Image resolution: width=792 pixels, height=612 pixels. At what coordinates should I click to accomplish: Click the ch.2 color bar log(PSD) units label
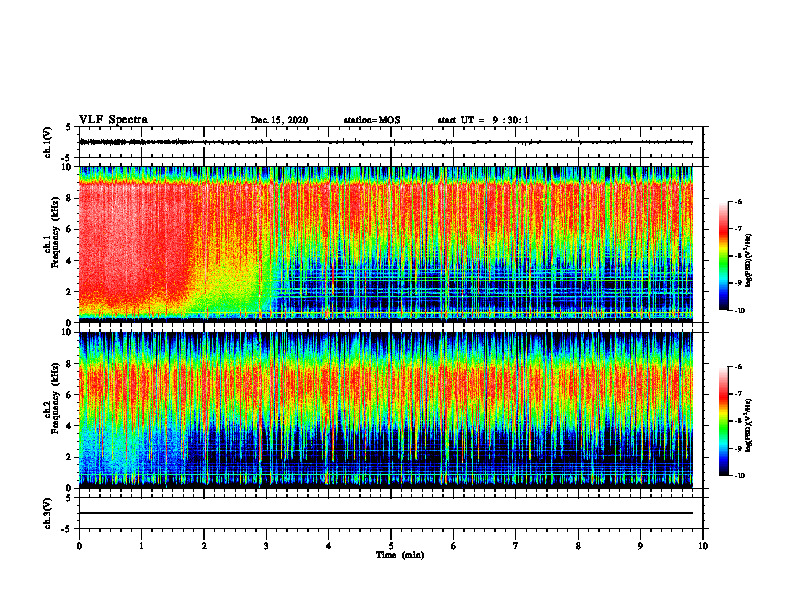point(749,426)
